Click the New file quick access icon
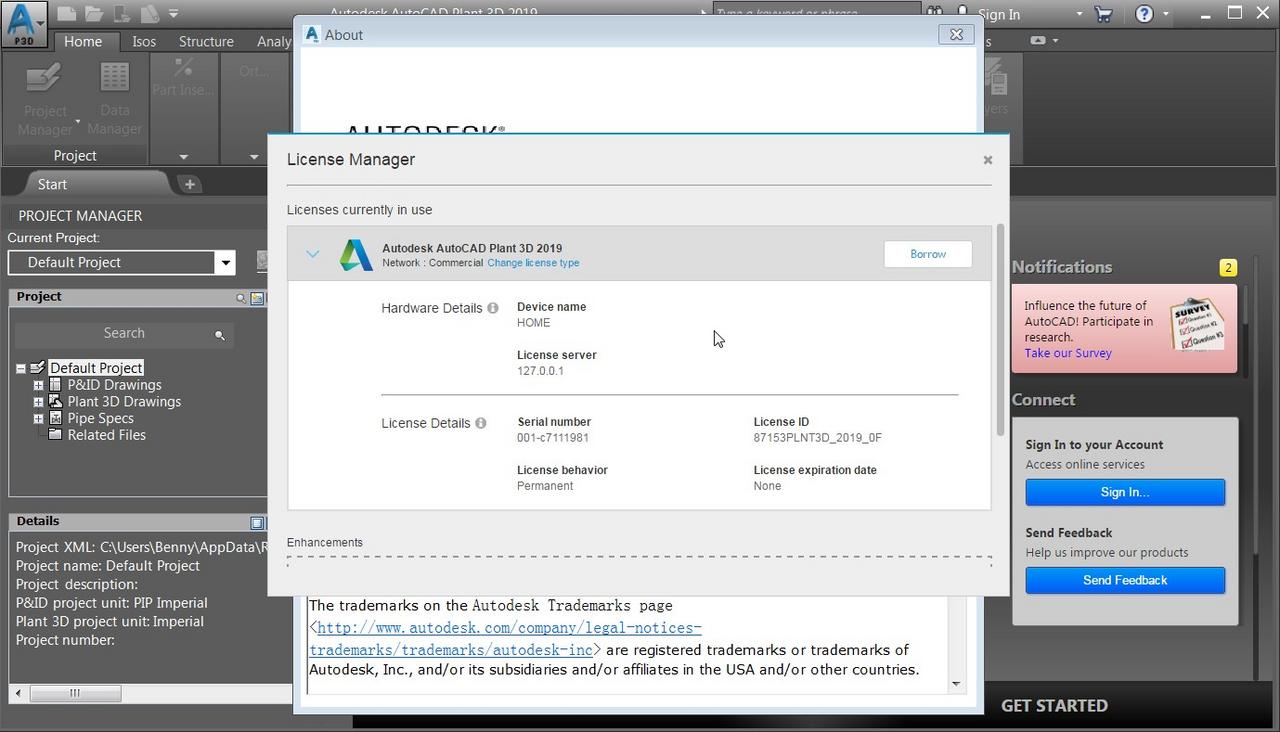Screen dimensions: 1280x732 tap(66, 14)
